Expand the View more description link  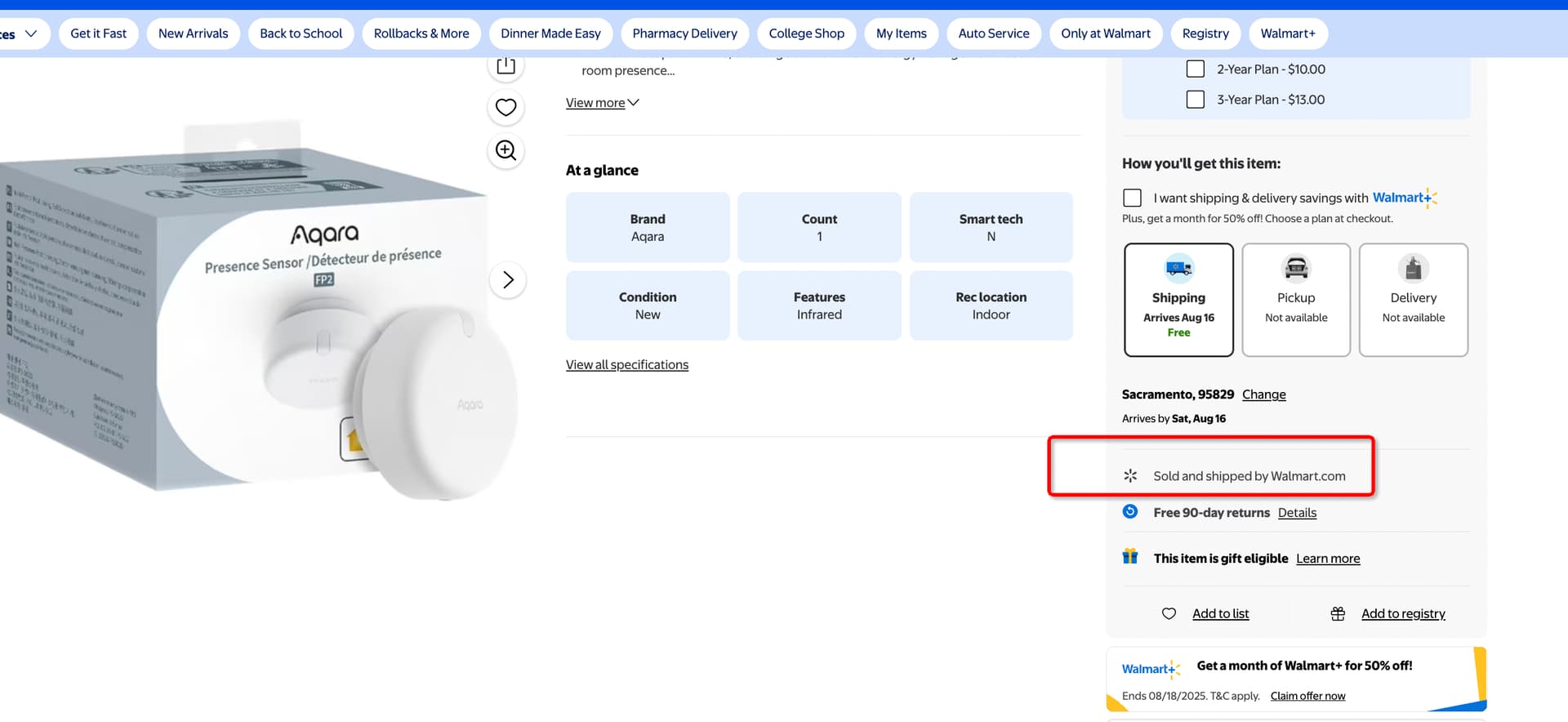click(602, 103)
